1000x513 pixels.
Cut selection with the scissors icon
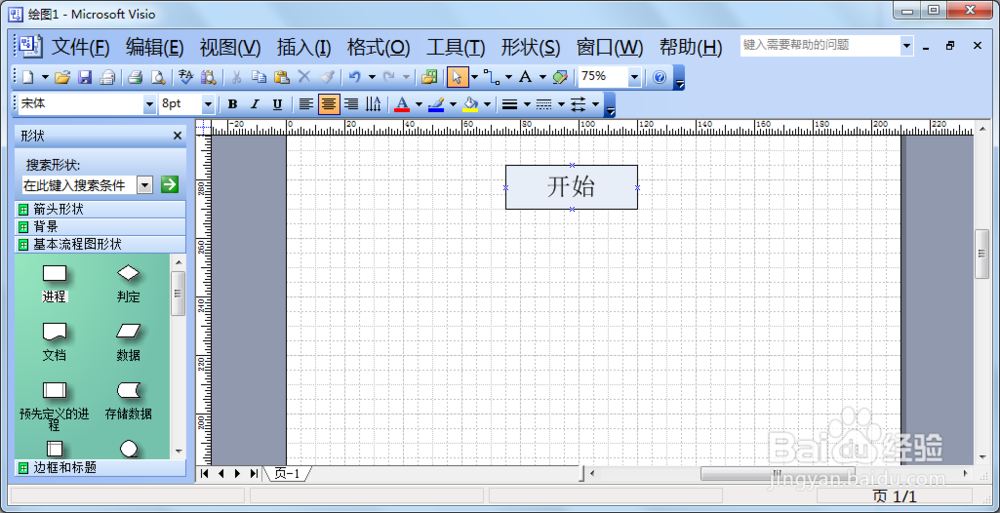point(237,78)
